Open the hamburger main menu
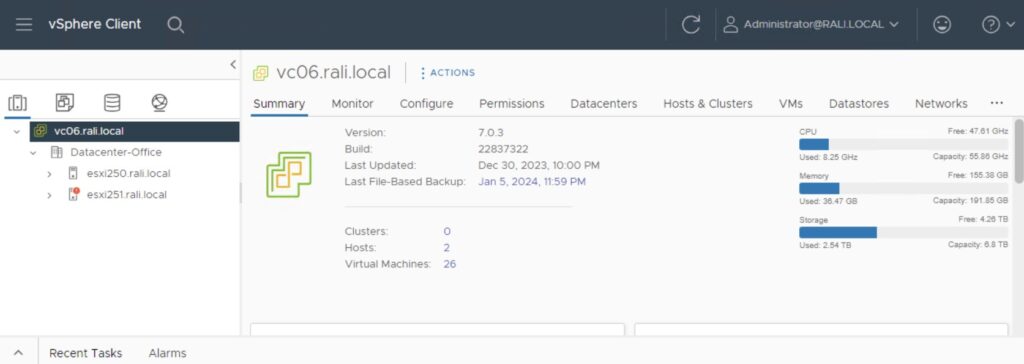 coord(24,25)
